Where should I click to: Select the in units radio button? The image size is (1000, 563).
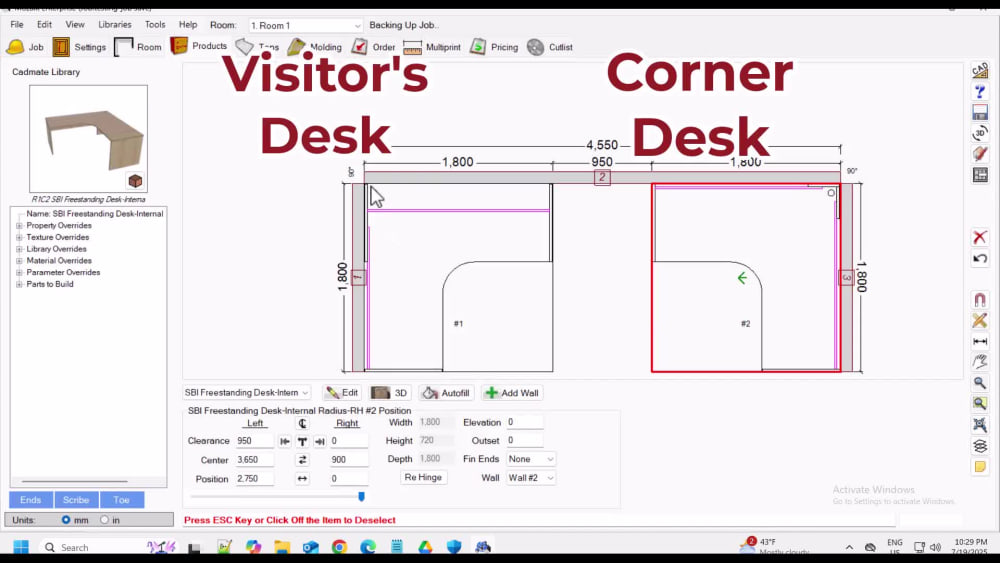click(x=105, y=520)
